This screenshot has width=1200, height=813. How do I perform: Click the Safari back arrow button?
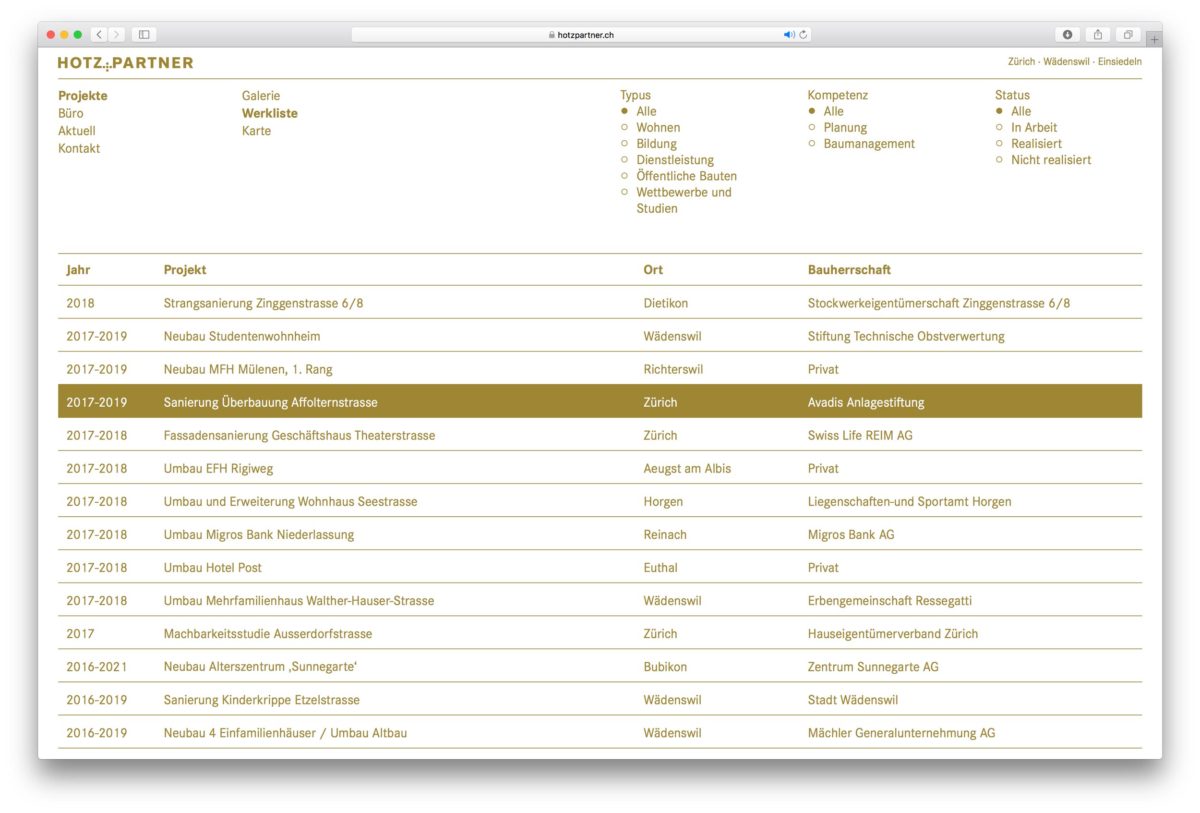[x=99, y=35]
